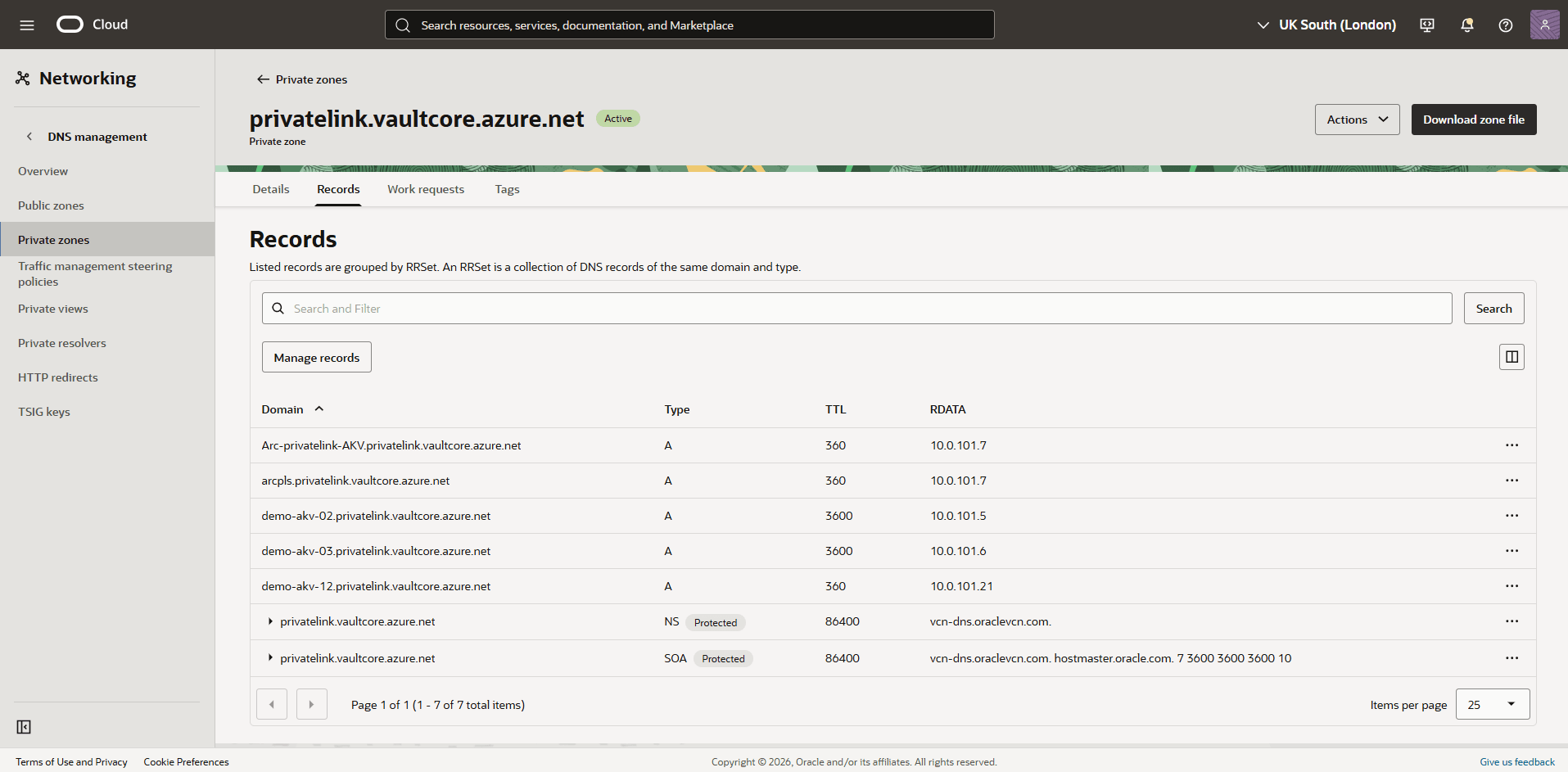Toggle the column visibility panel icon
The image size is (1568, 772).
pos(1511,356)
